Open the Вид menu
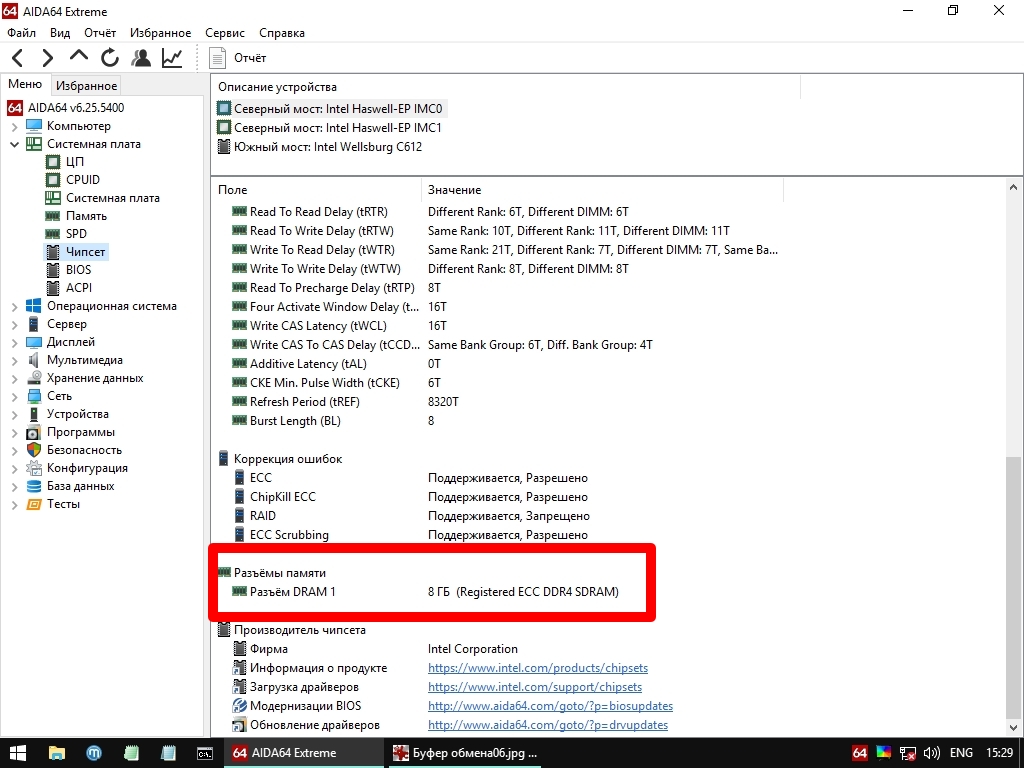1024x768 pixels. tap(60, 33)
